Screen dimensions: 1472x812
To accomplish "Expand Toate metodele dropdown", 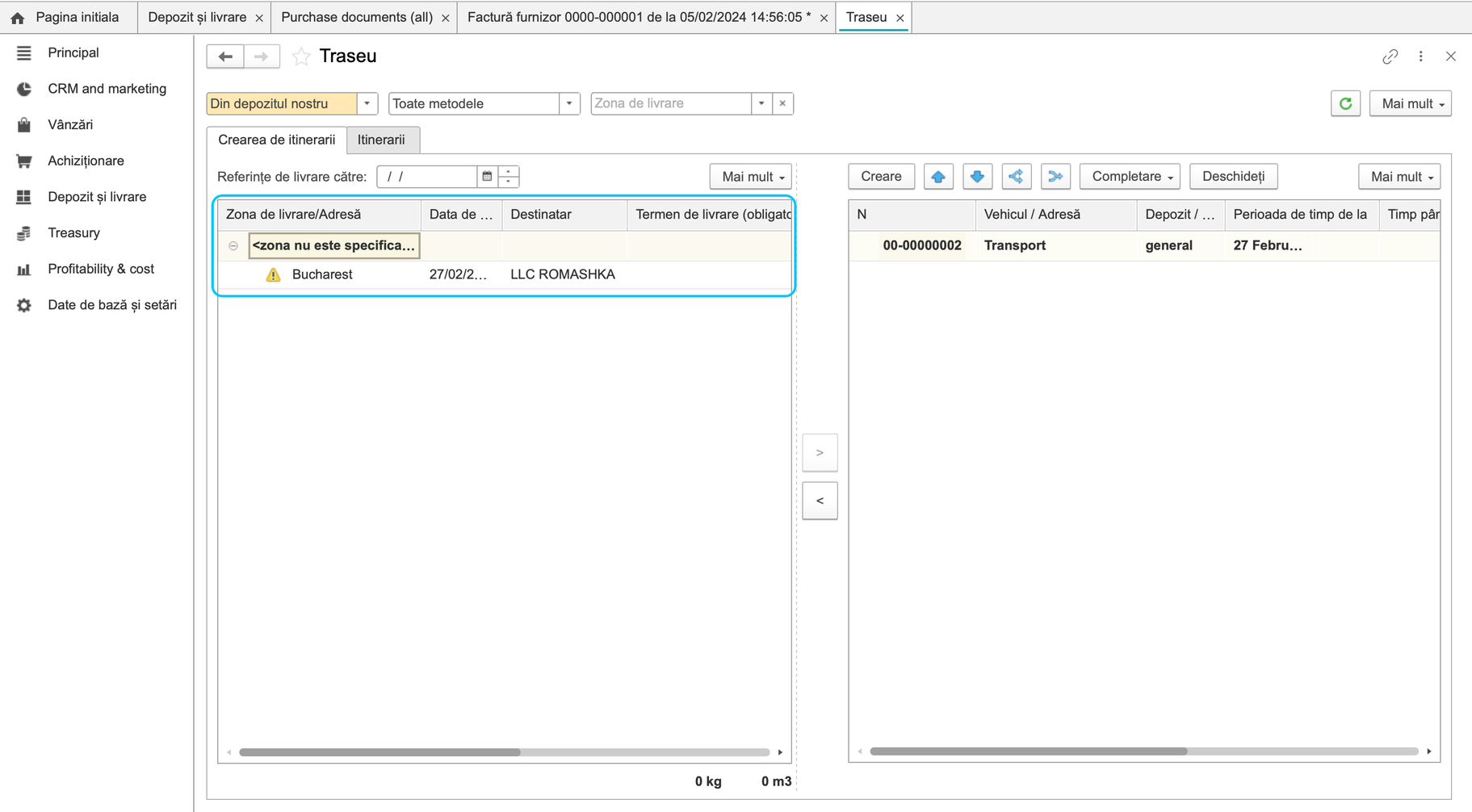I will pos(569,103).
